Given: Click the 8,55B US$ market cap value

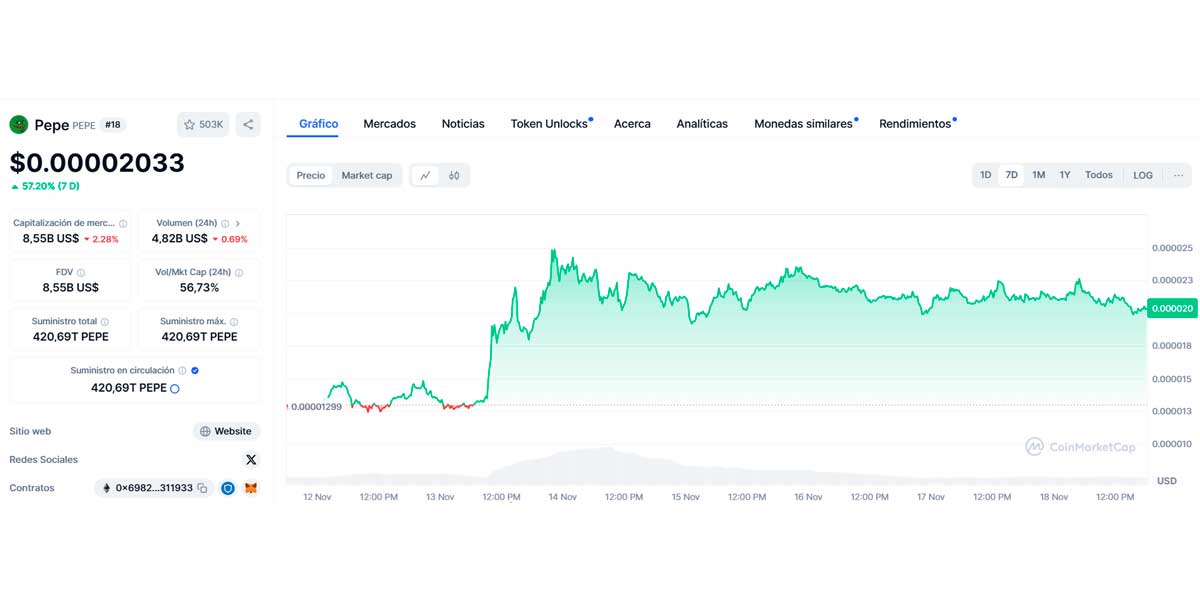Looking at the screenshot, I should coord(51,239).
